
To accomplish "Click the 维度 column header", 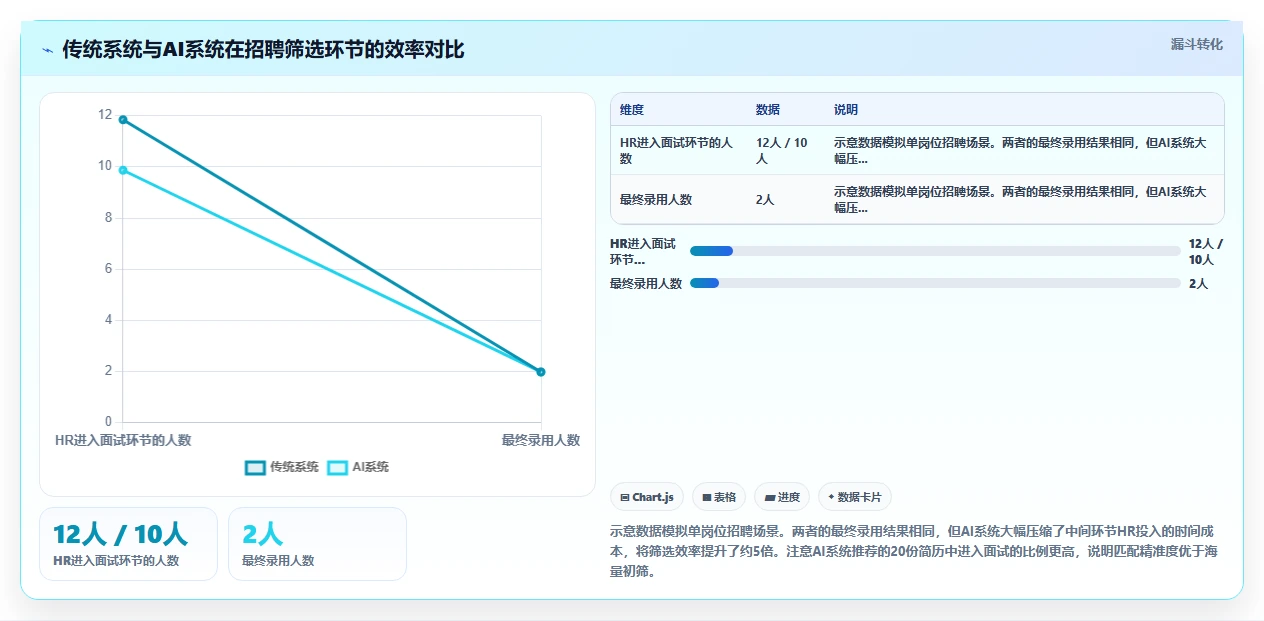I will coord(632,110).
